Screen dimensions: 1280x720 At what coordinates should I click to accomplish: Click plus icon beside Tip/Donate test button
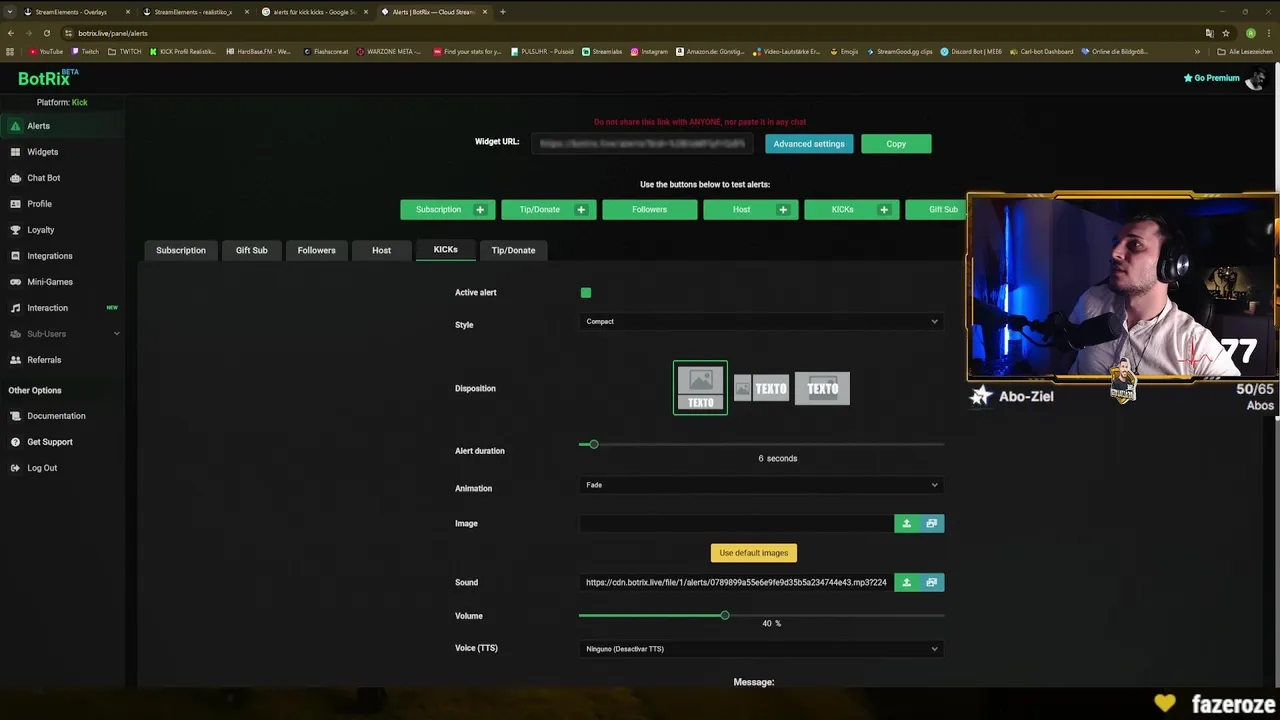pos(581,210)
